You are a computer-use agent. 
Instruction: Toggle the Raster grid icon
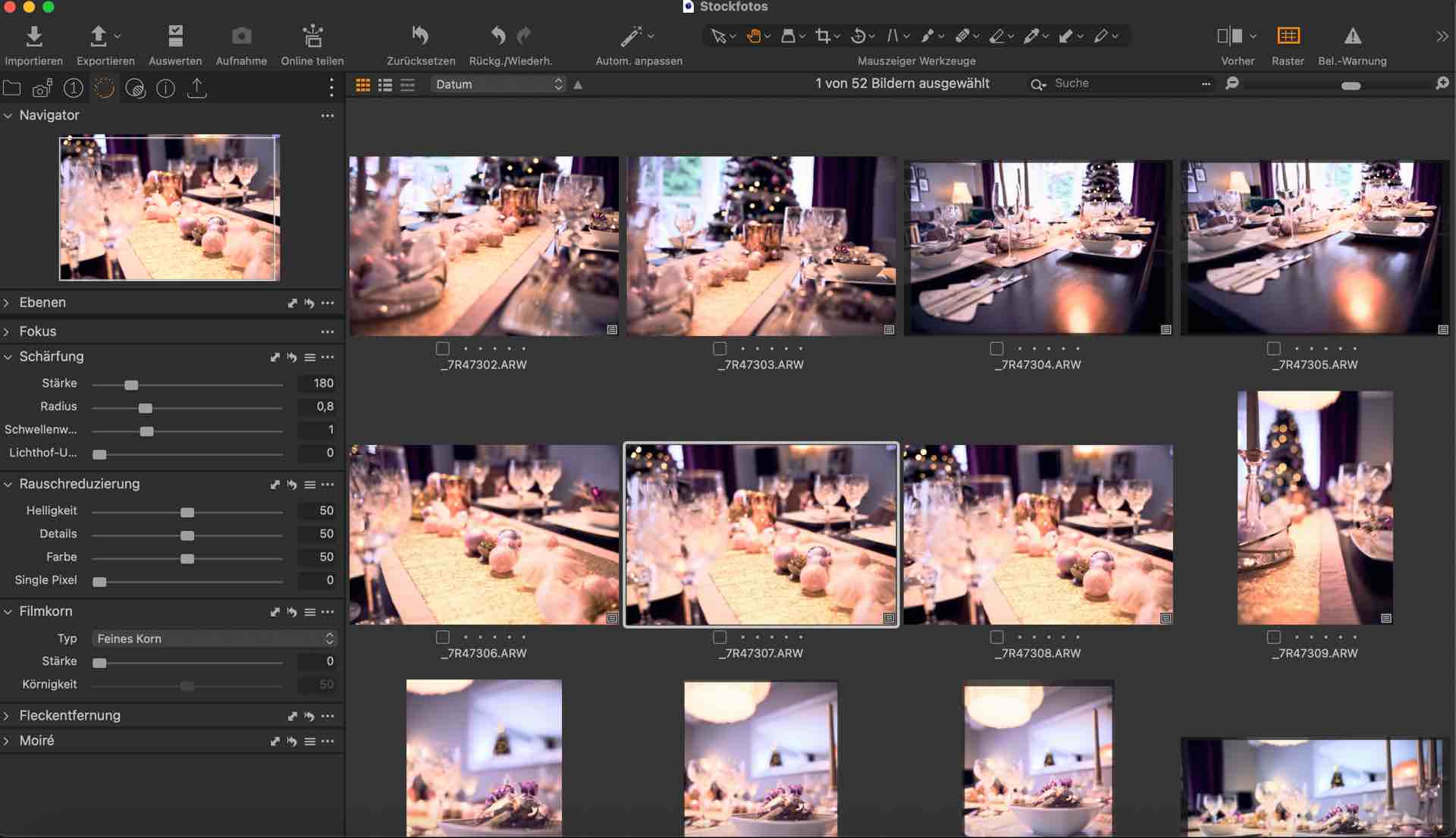(x=1288, y=36)
